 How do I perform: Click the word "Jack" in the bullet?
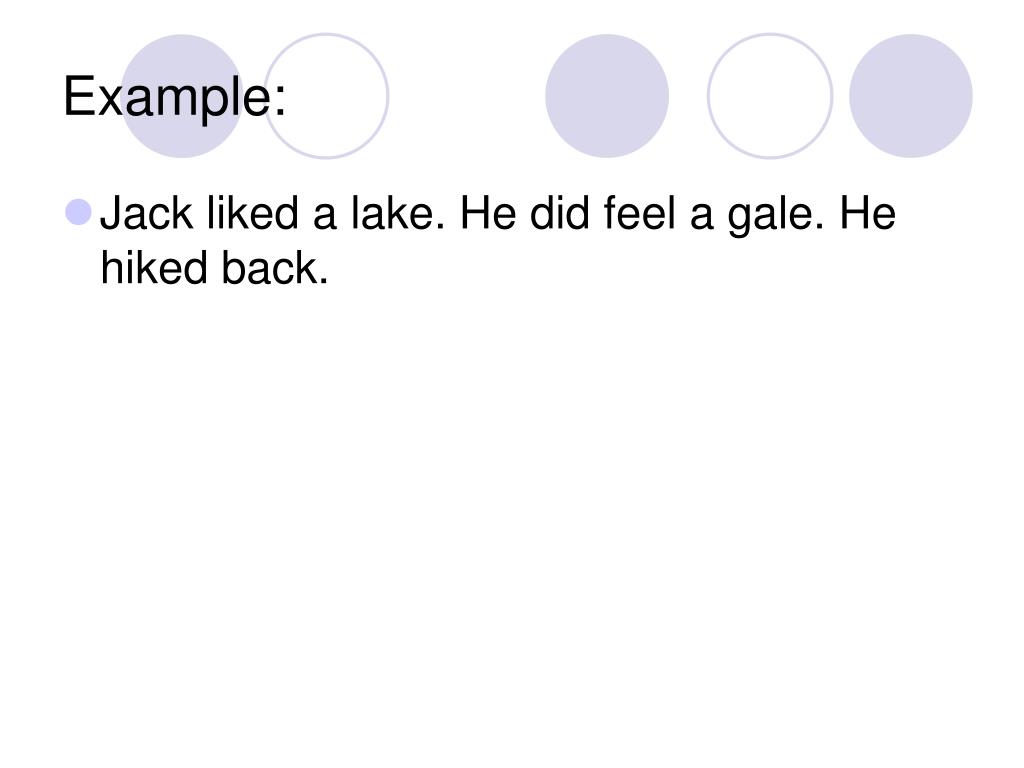[147, 213]
